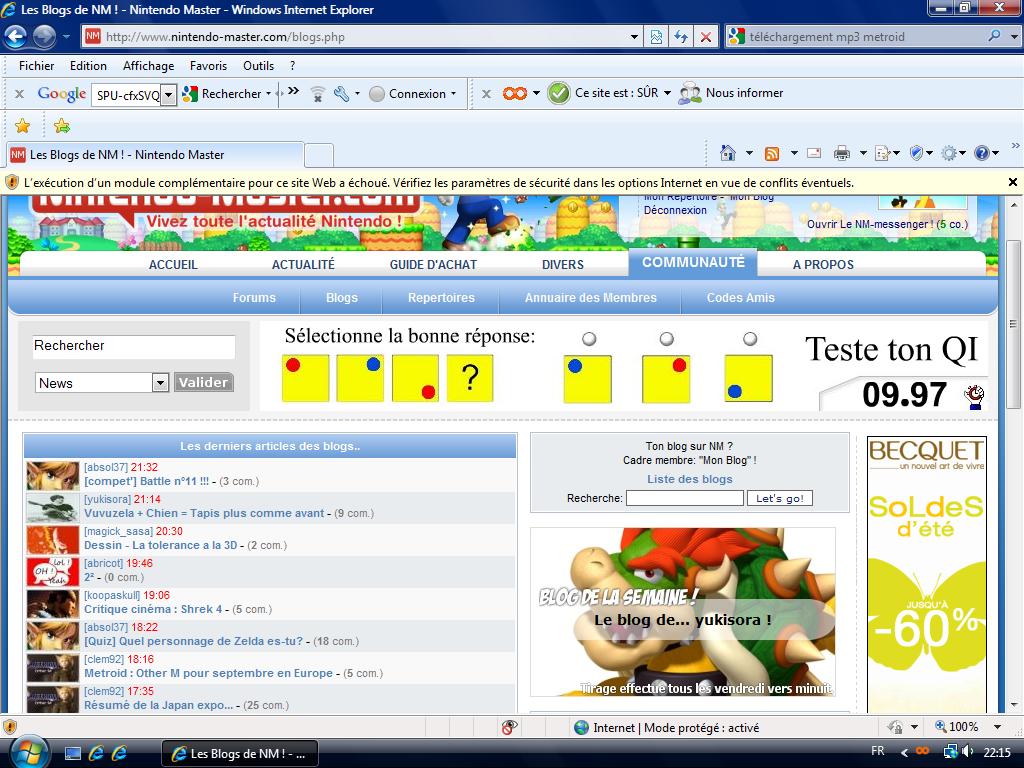
Task: Open the address bar history dropdown
Action: point(634,37)
